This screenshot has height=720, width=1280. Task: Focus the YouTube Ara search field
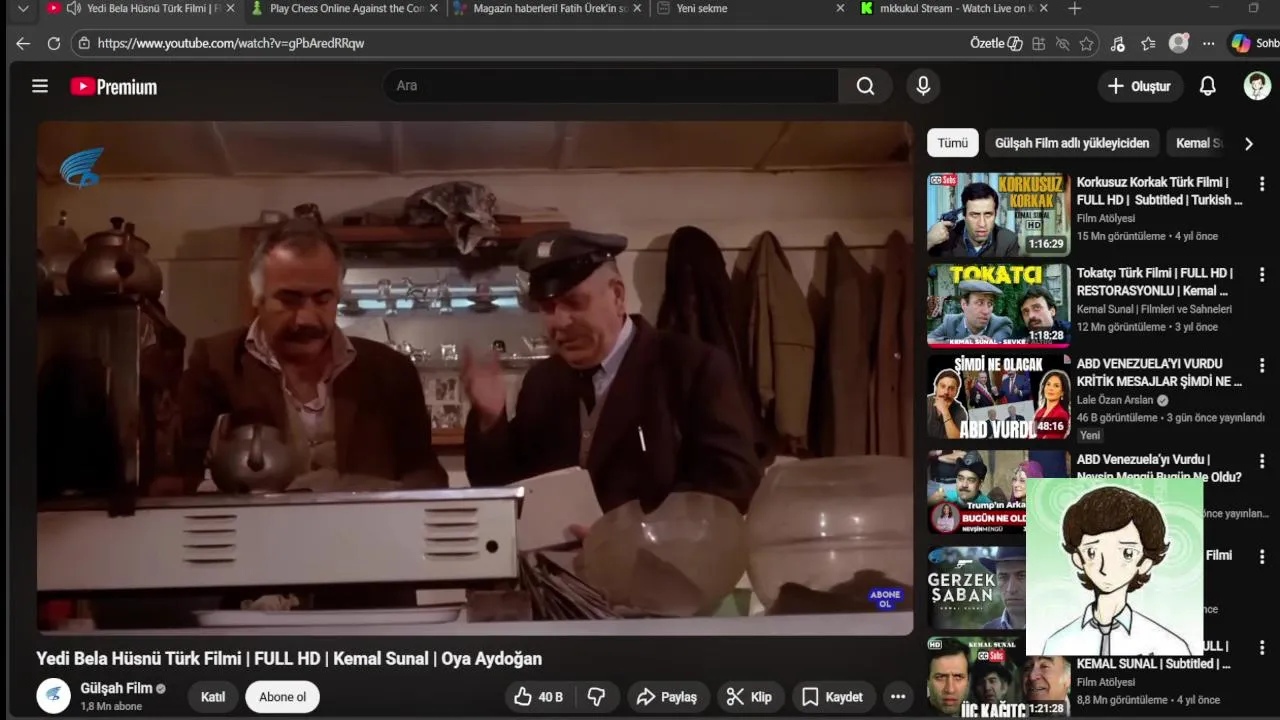coord(610,86)
